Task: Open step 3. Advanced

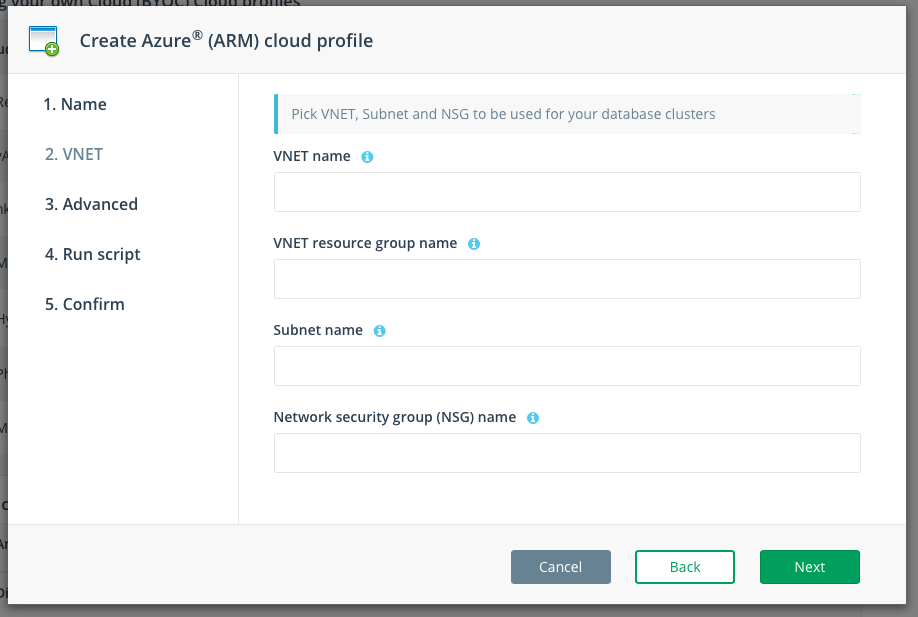Action: 91,204
